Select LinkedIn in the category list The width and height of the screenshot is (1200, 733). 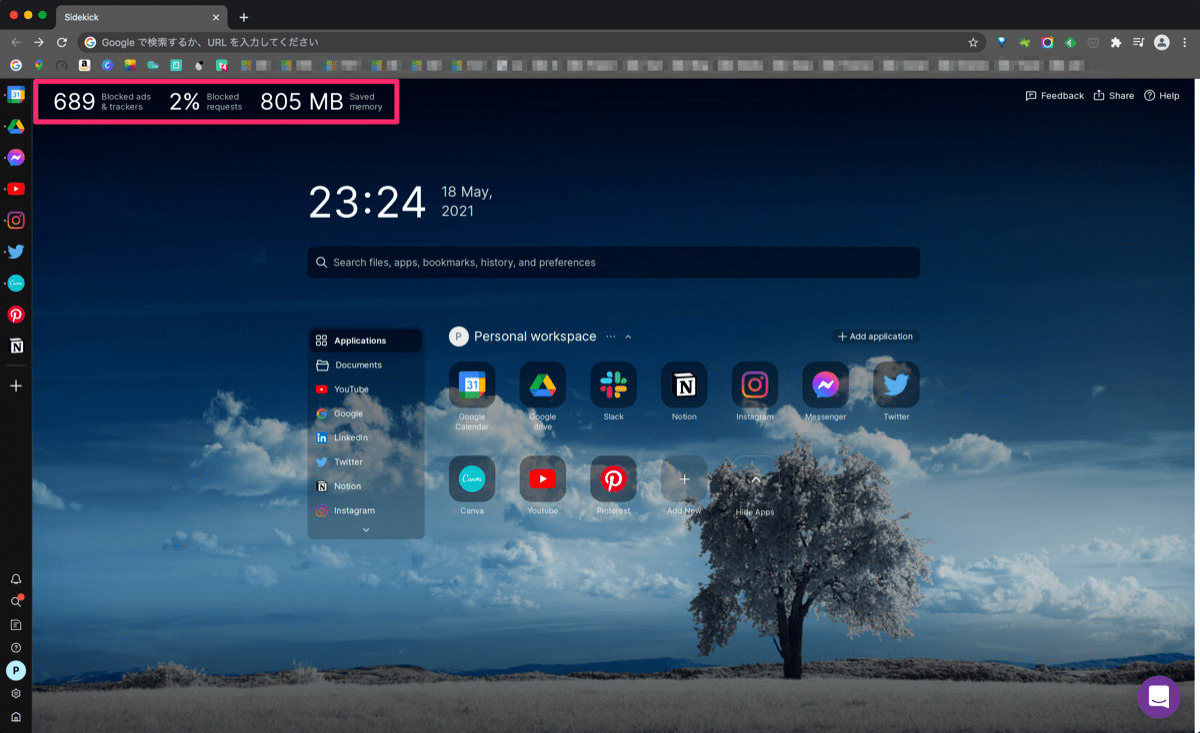pos(366,438)
